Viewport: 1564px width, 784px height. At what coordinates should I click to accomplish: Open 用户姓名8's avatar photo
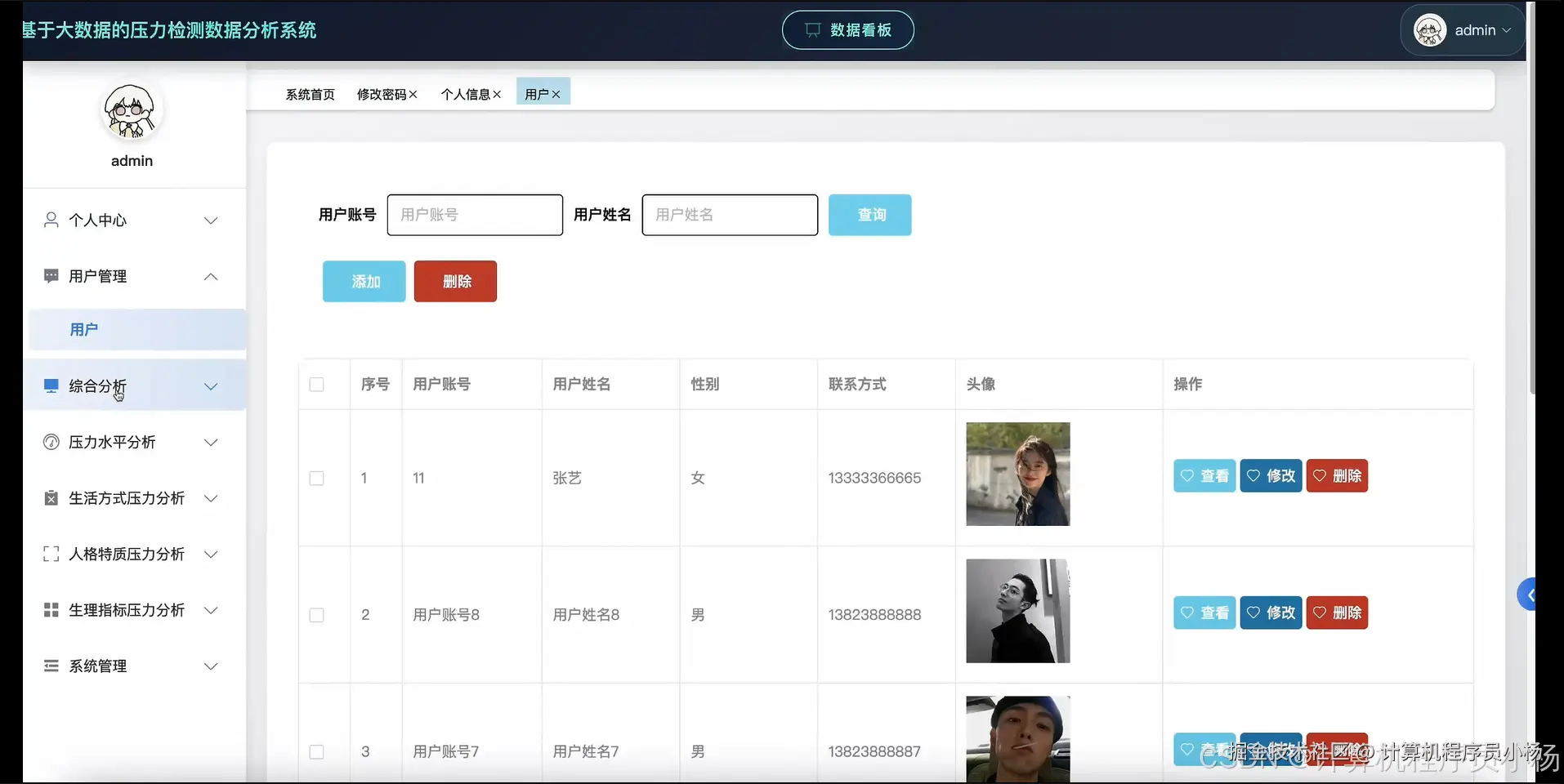point(1018,611)
